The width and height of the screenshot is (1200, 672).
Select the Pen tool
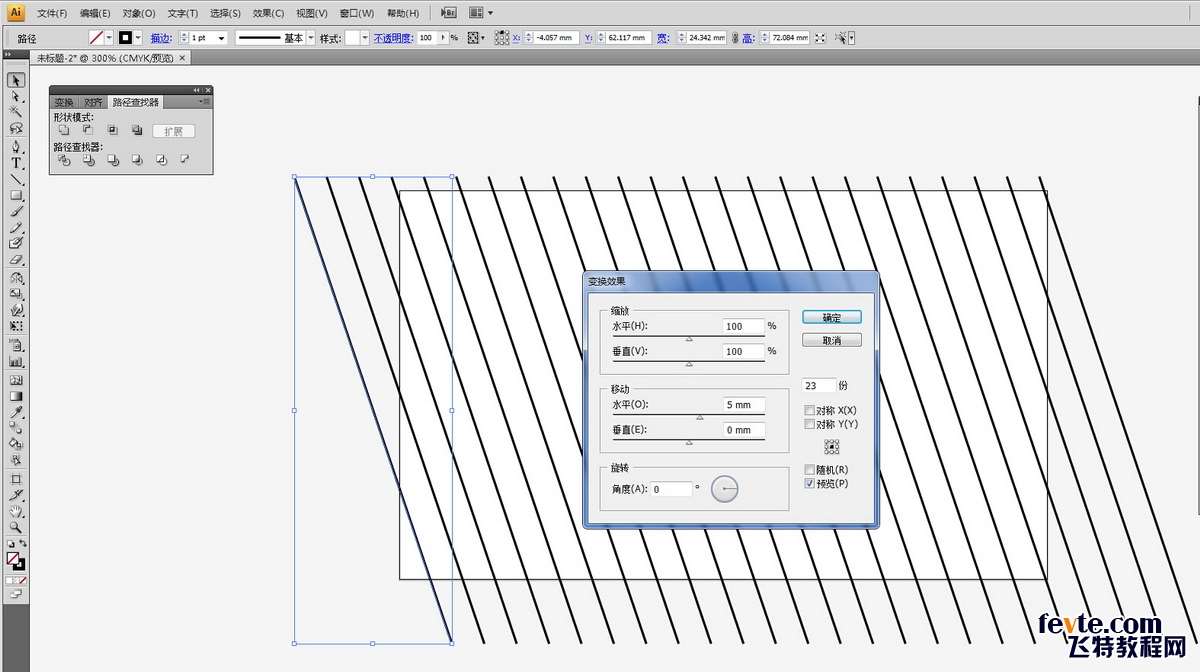(16, 146)
